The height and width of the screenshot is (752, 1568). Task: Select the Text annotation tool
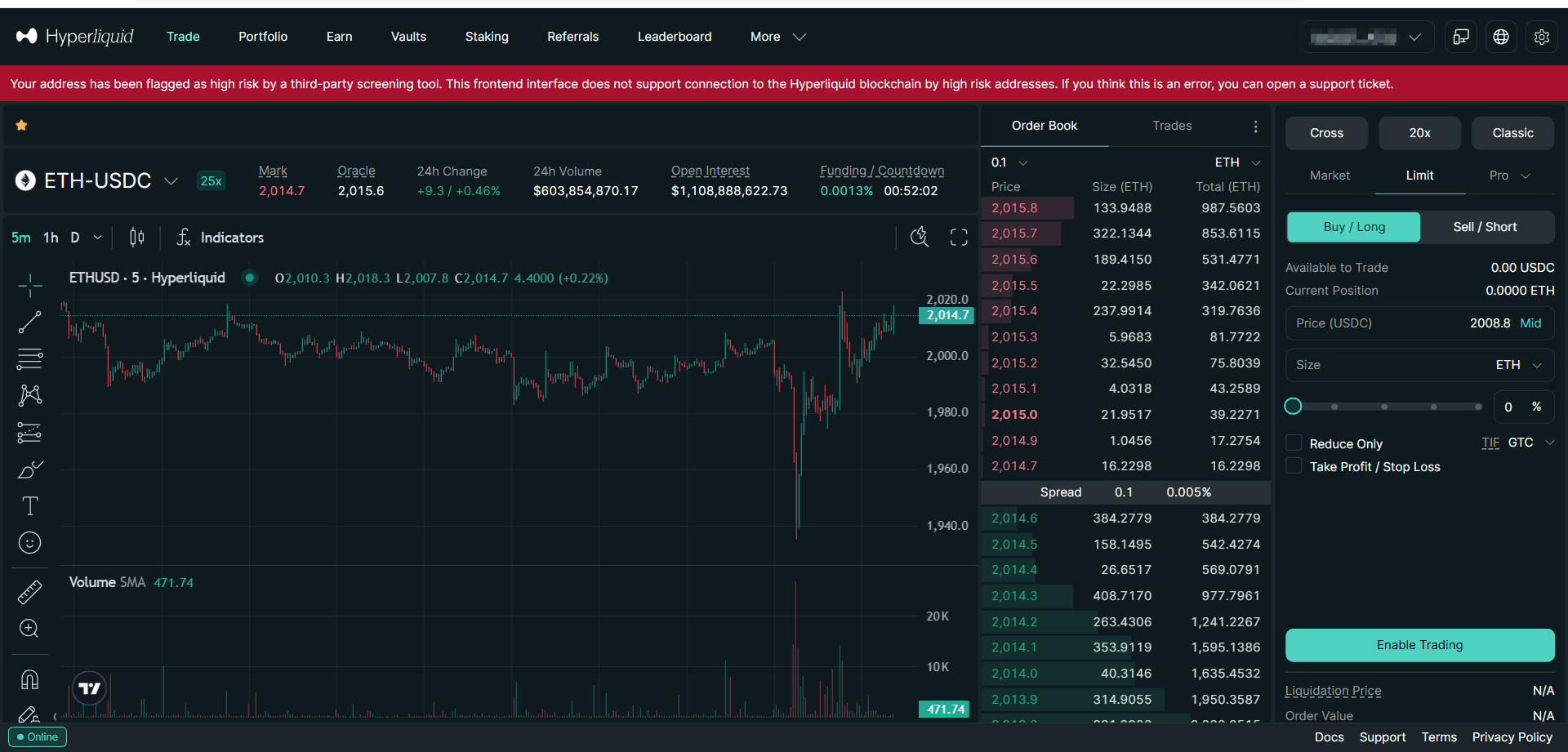coord(30,506)
